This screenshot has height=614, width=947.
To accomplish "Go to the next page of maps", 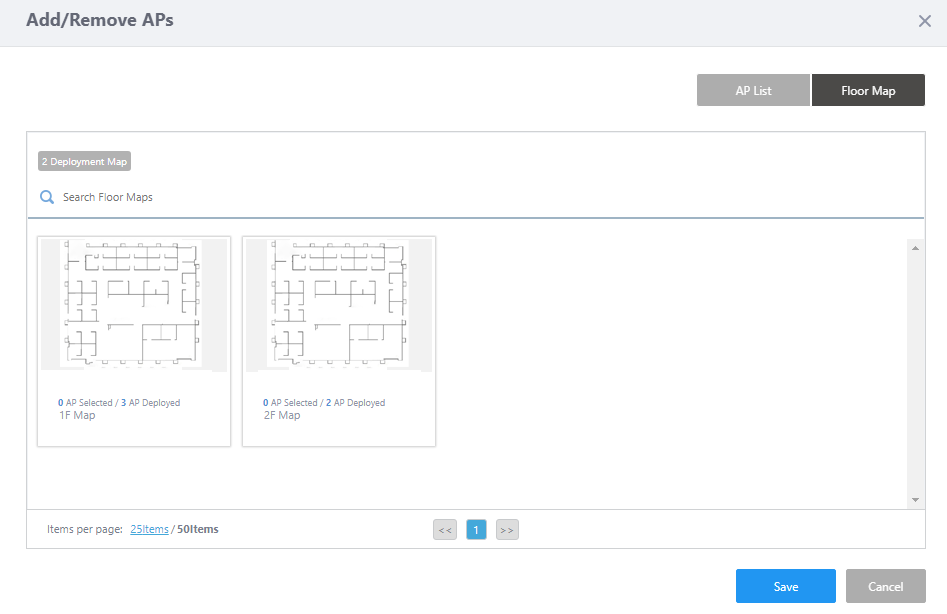I will coord(507,530).
